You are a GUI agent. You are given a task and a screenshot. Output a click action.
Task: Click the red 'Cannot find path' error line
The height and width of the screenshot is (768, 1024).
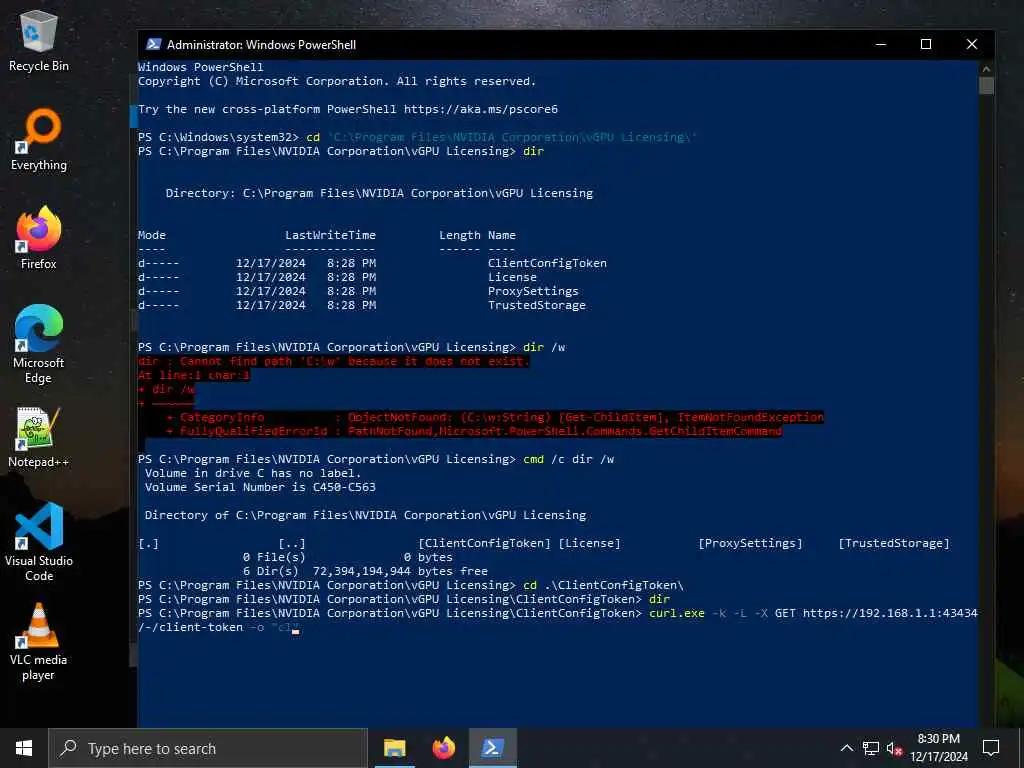(x=334, y=361)
